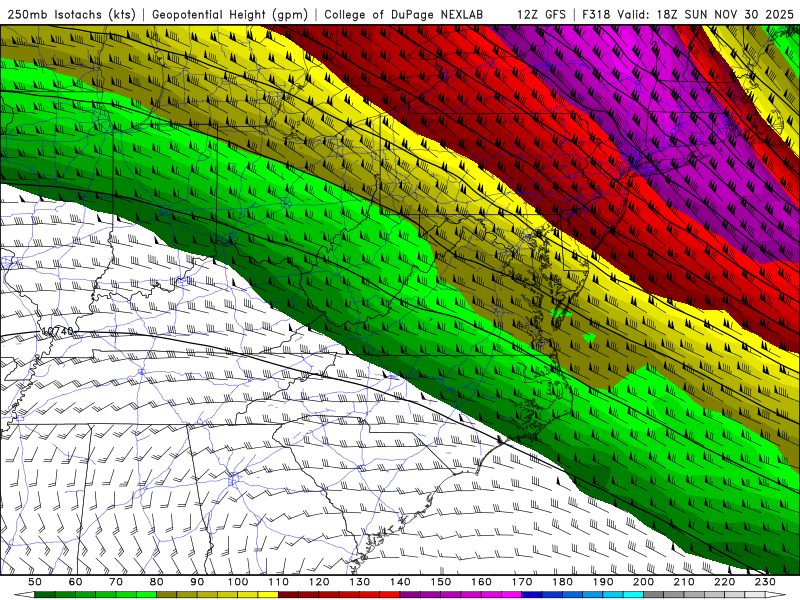Click the '12Z GFS' model run label

(x=541, y=14)
